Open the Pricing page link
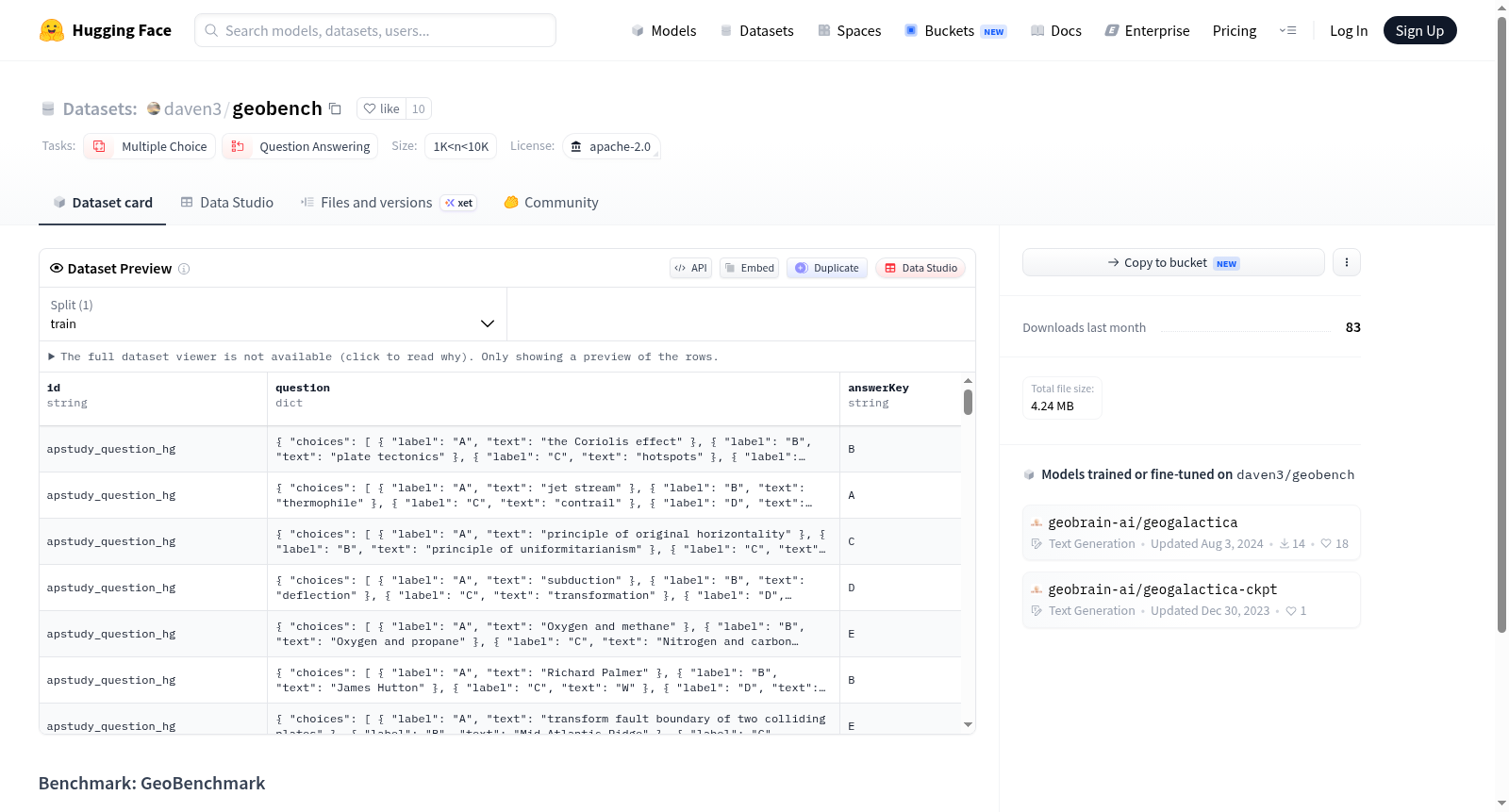The height and width of the screenshot is (812, 1509). pos(1235,31)
